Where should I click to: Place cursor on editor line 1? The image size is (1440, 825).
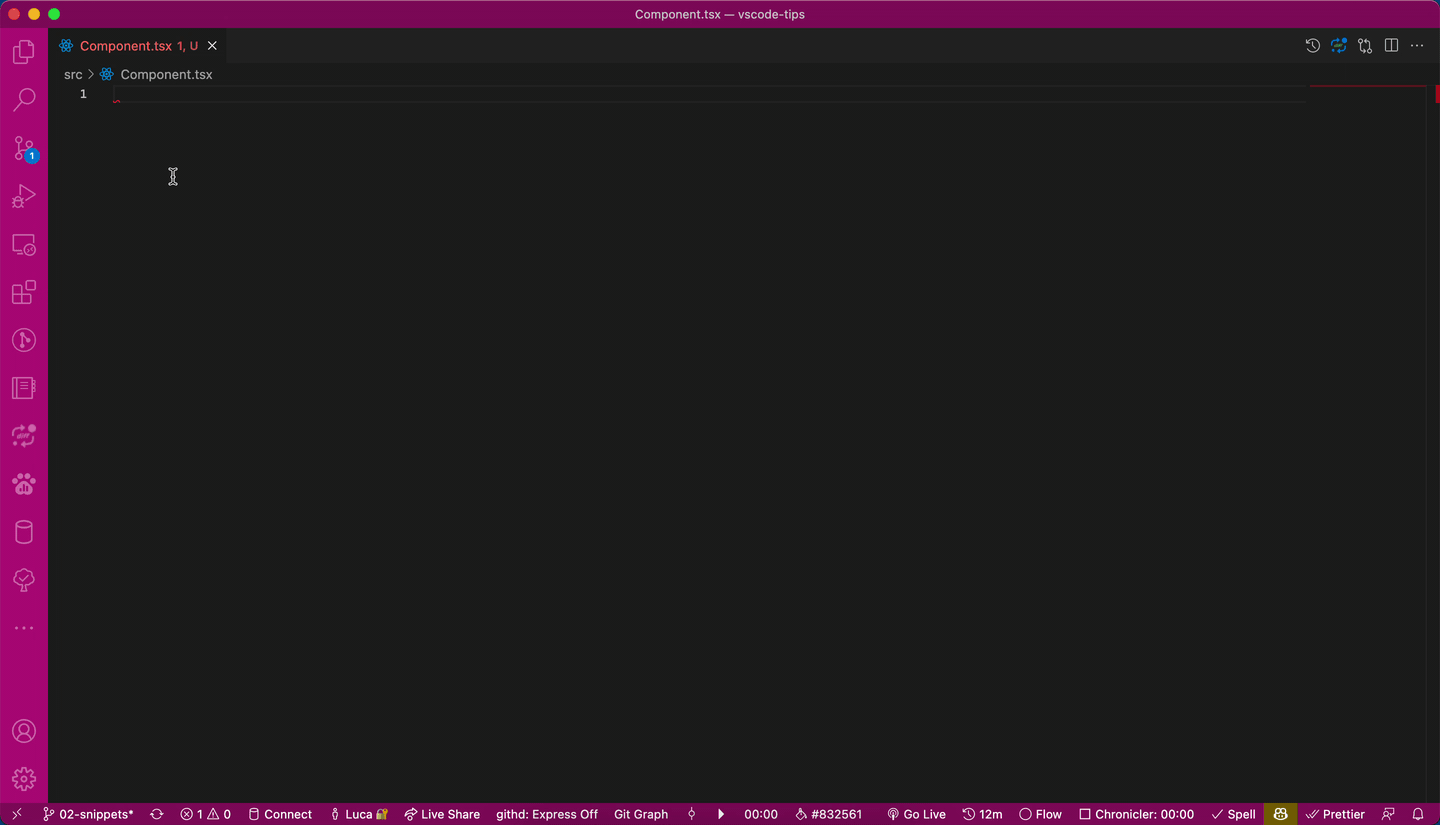click(710, 94)
